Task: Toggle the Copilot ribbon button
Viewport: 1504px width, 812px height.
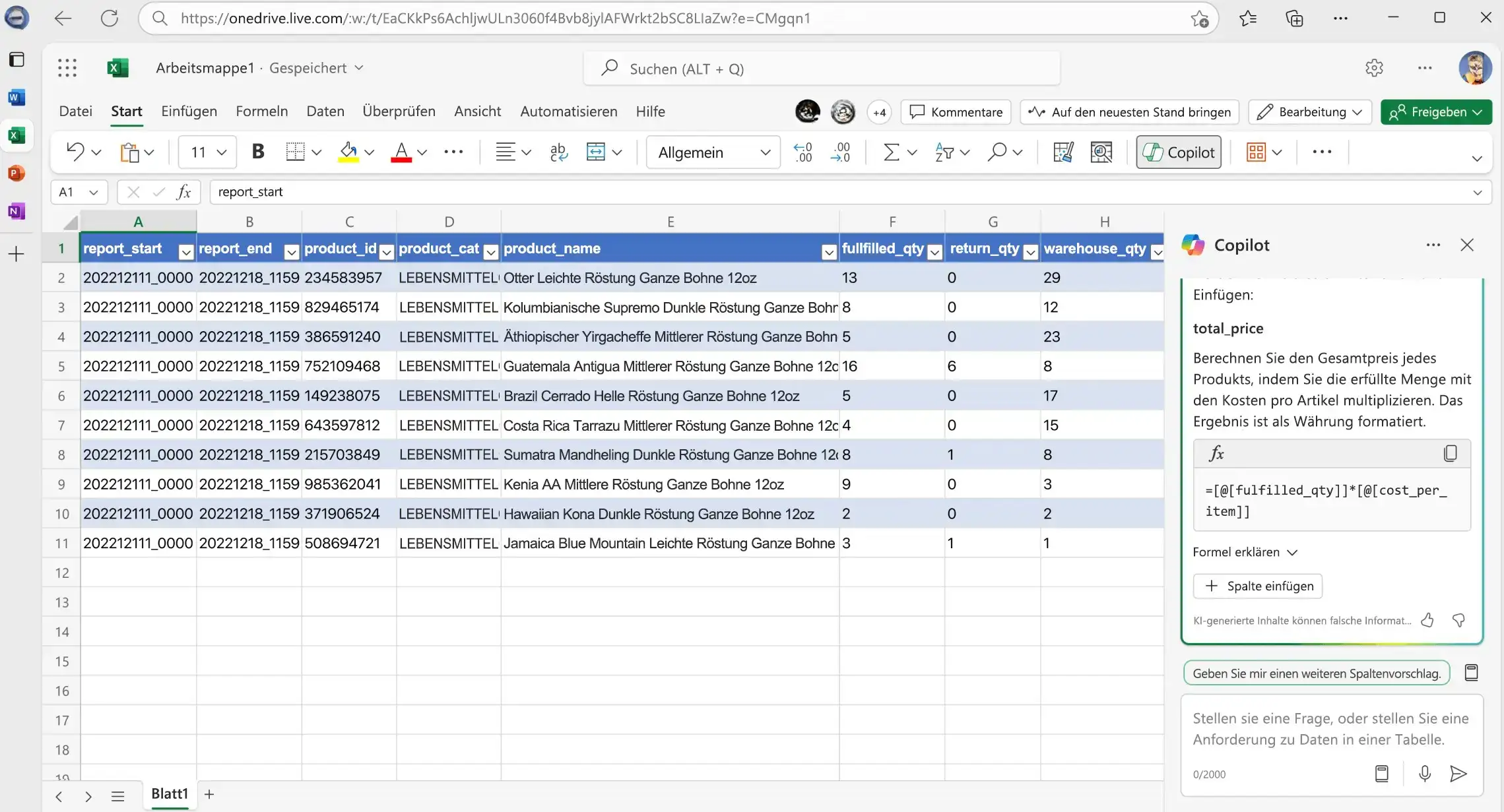Action: click(x=1179, y=152)
